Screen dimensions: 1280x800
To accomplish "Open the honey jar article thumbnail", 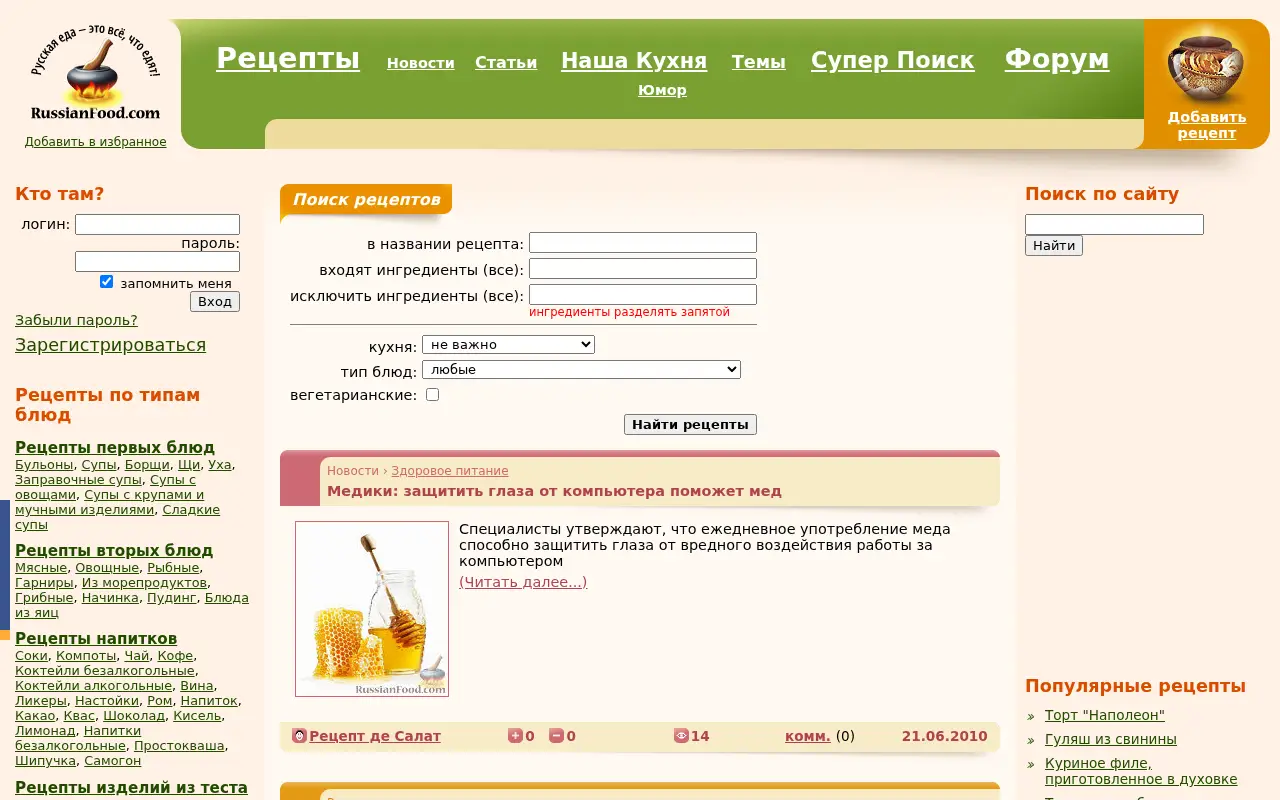I will point(372,609).
